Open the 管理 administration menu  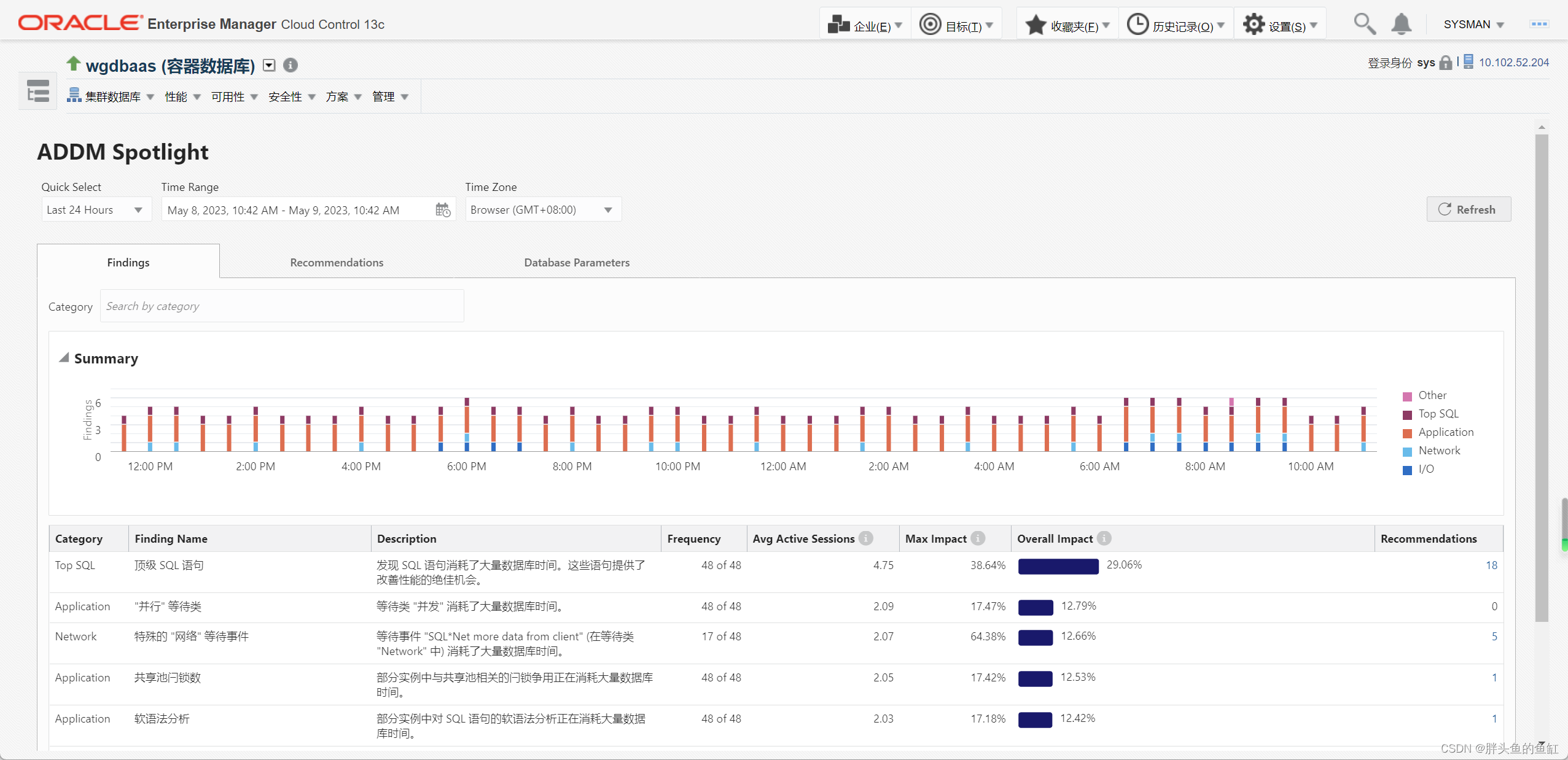pyautogui.click(x=390, y=96)
